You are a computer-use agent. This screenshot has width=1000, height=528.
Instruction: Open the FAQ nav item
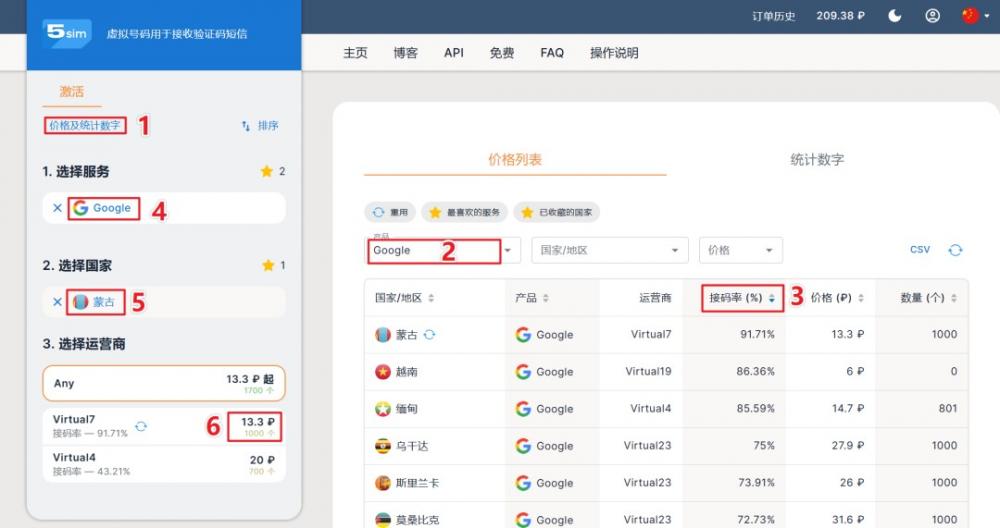click(x=552, y=53)
